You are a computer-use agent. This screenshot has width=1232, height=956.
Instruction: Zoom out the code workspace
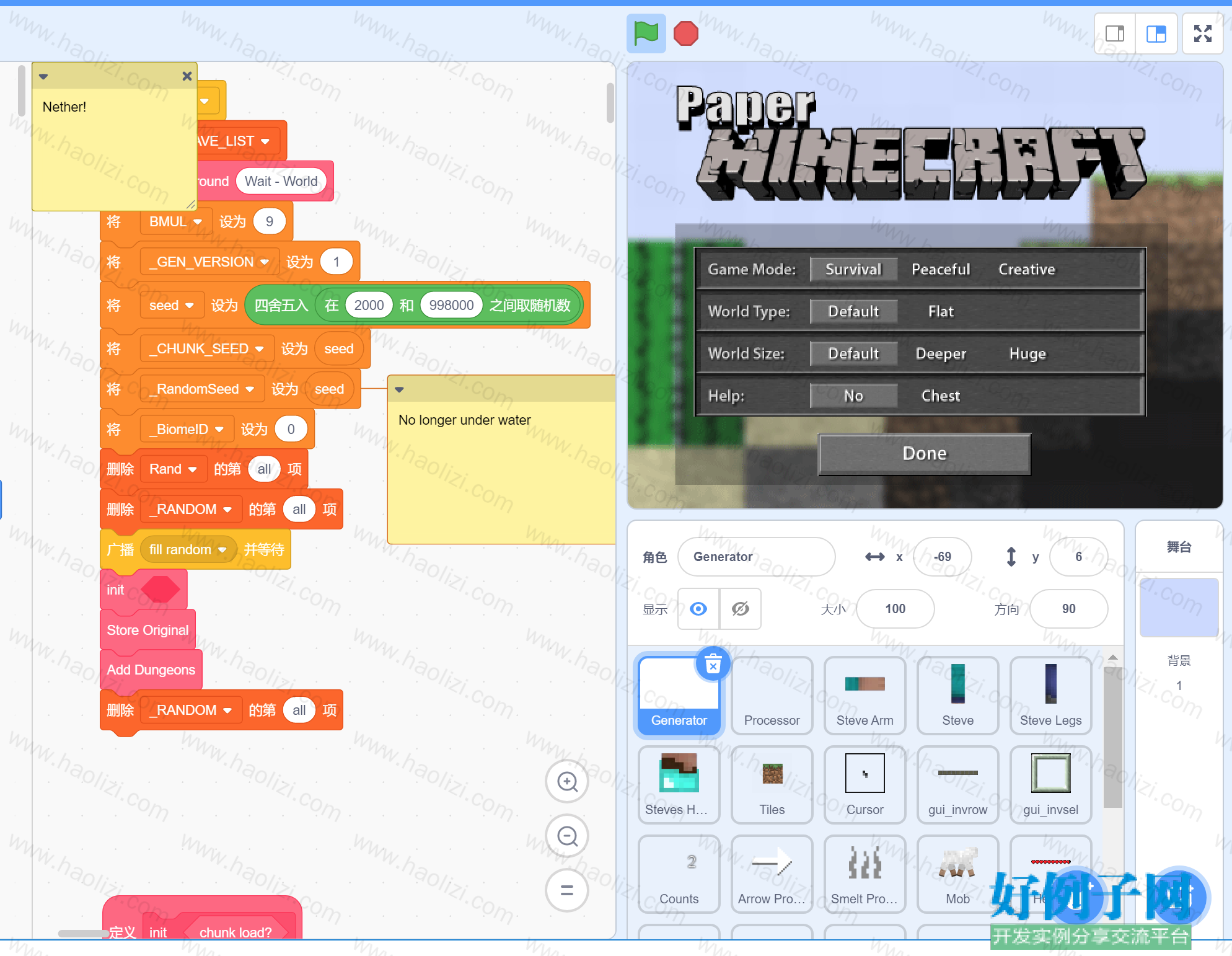tap(567, 836)
